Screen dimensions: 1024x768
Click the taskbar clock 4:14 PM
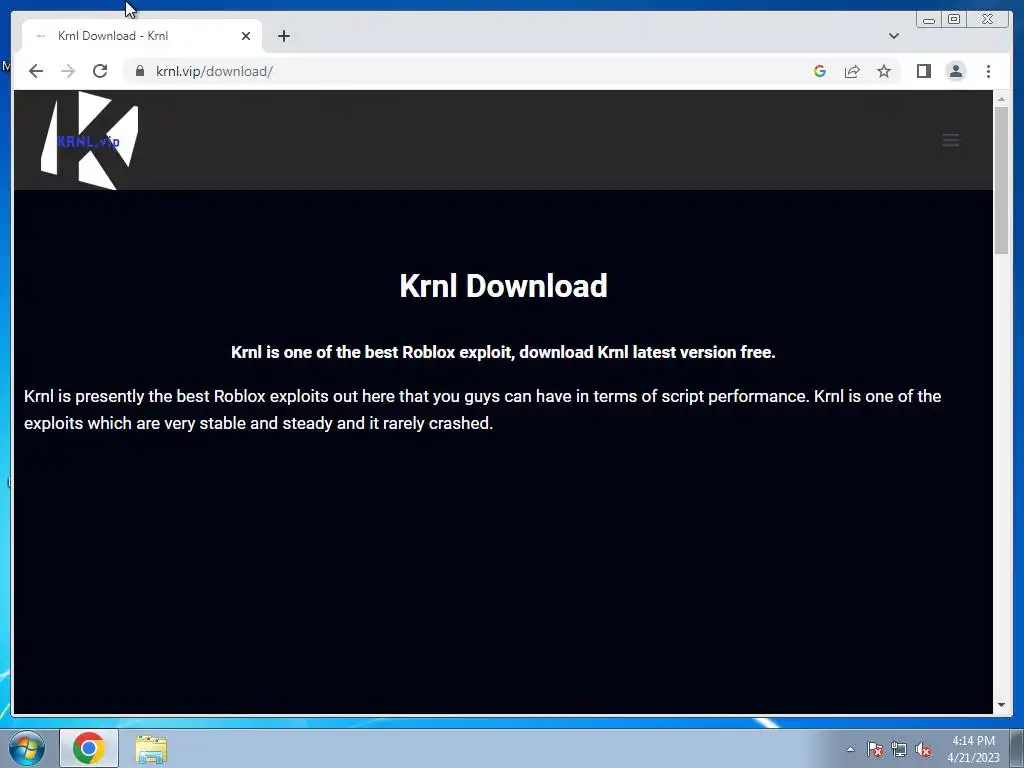tap(973, 749)
